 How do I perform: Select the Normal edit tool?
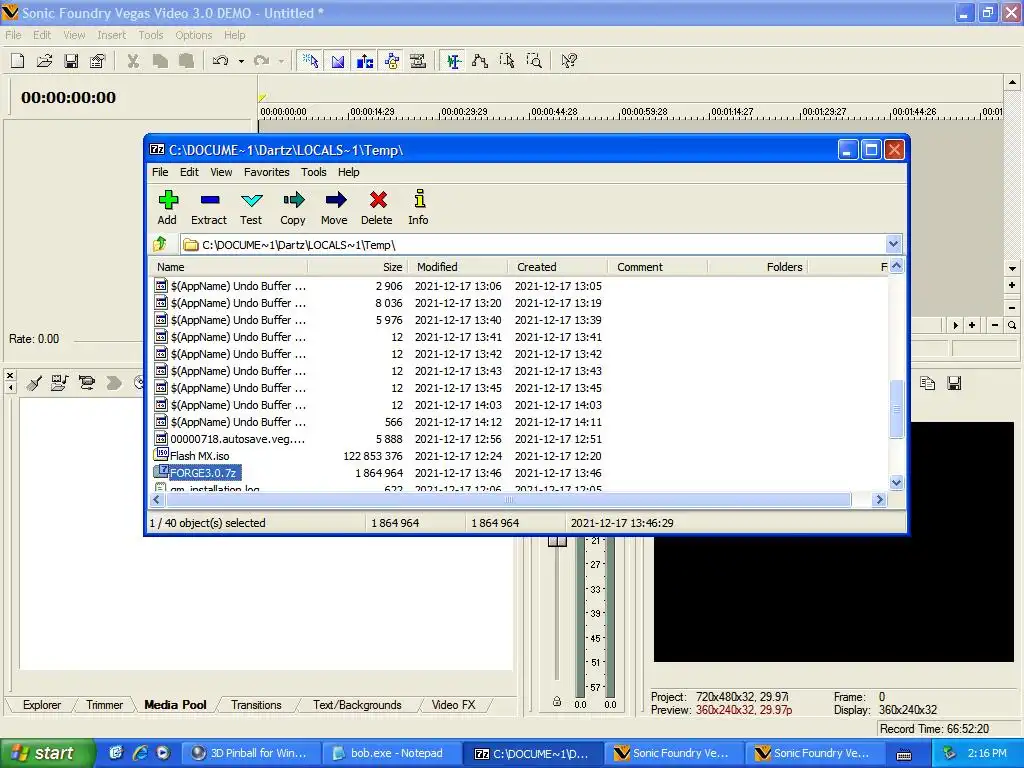(x=454, y=61)
